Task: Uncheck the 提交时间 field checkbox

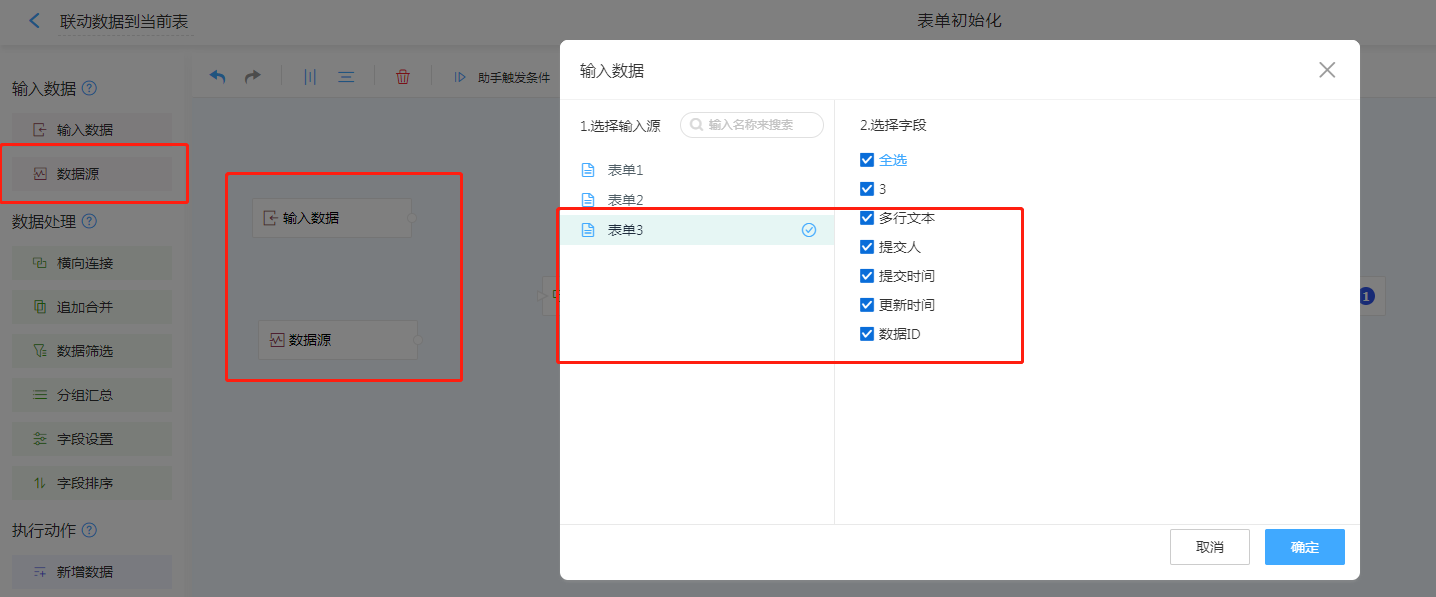Action: (867, 276)
